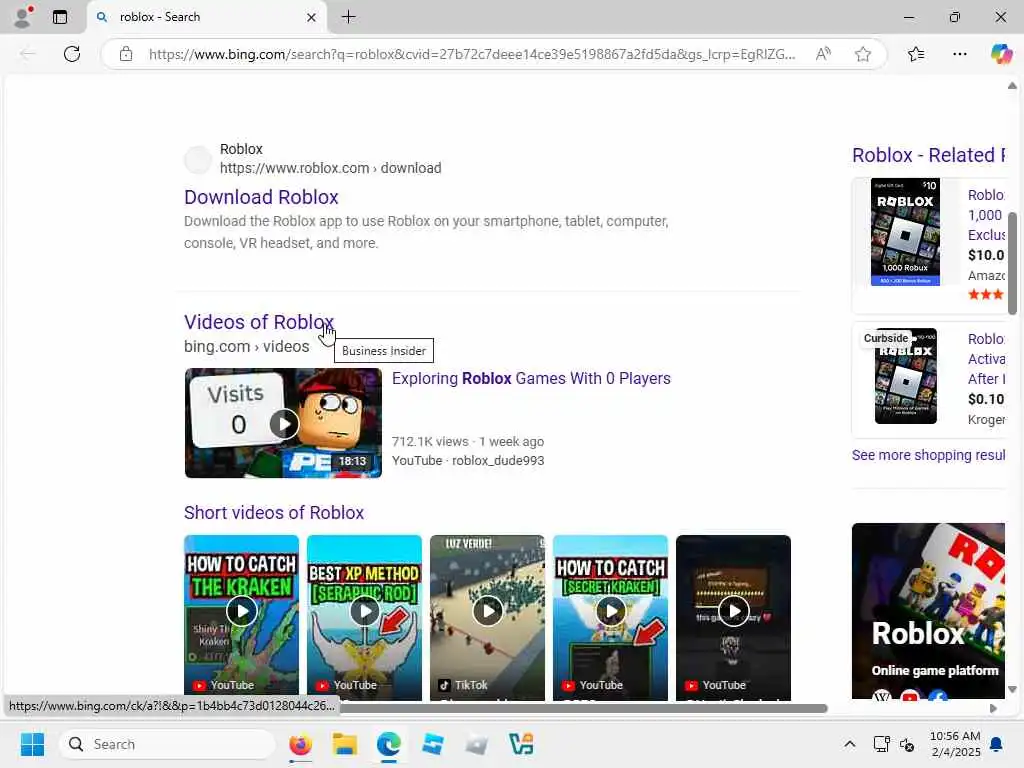Viewport: 1024px width, 768px height.
Task: Open the Curbside Roblox gift card image
Action: (x=905, y=376)
